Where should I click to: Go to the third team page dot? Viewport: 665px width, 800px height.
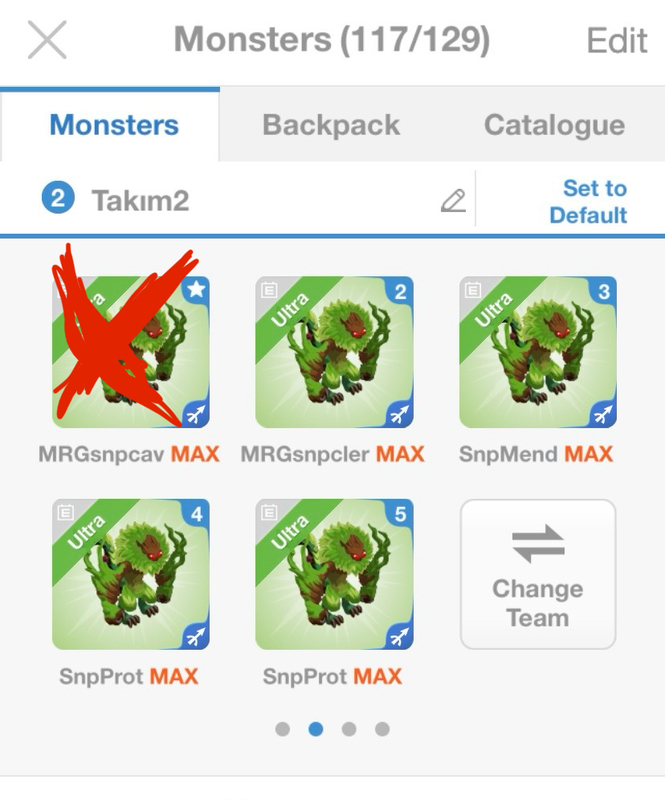pyautogui.click(x=349, y=729)
